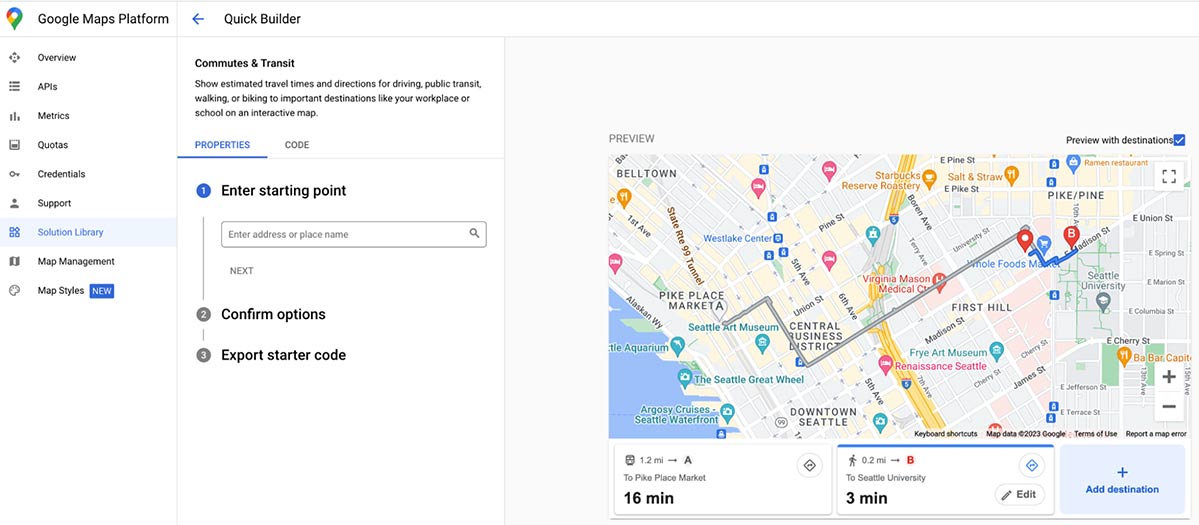Viewport: 1199px width, 525px height.
Task: Select step 2 Confirm options
Action: click(x=273, y=314)
